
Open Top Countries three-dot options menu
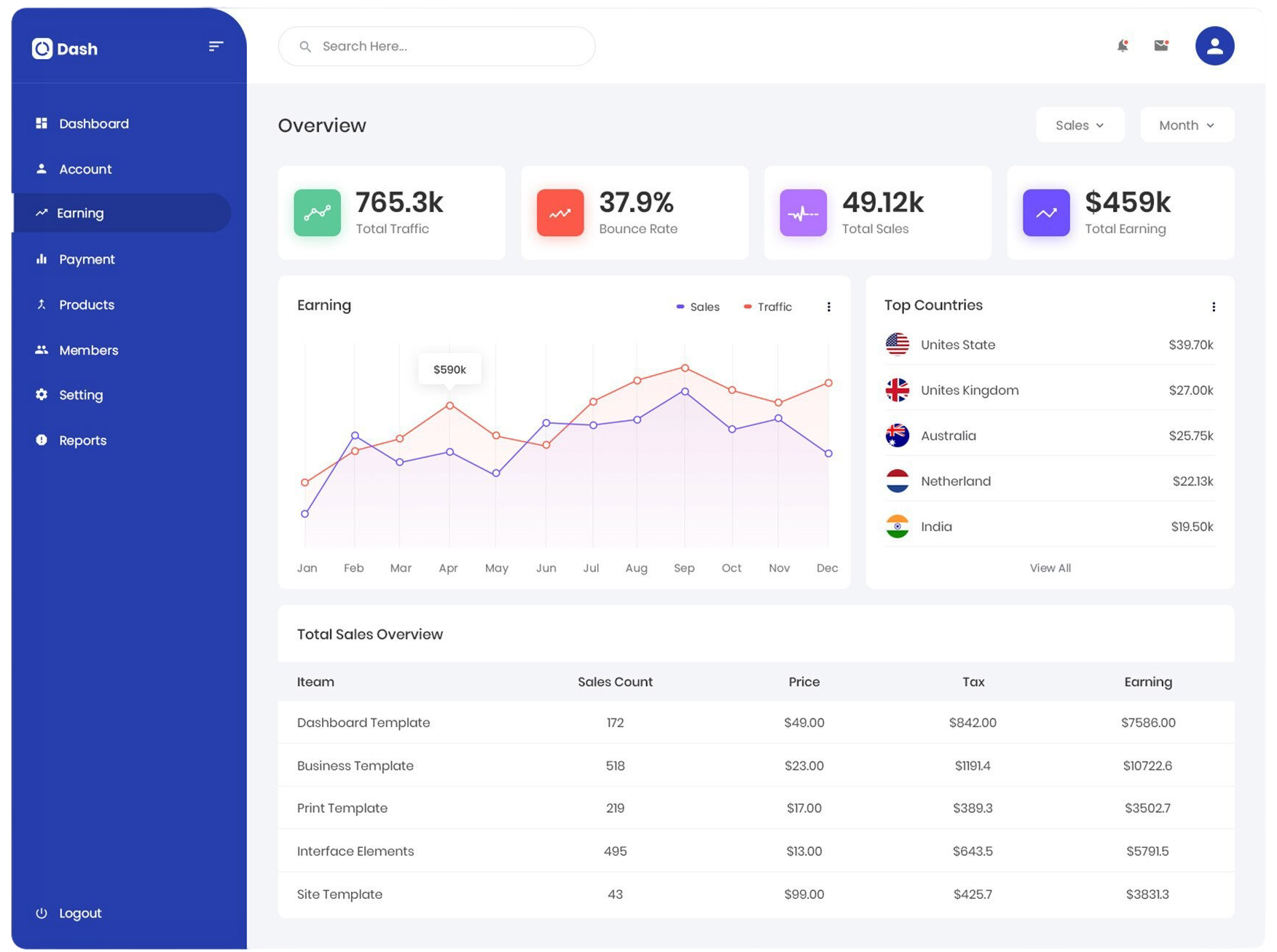1213,307
